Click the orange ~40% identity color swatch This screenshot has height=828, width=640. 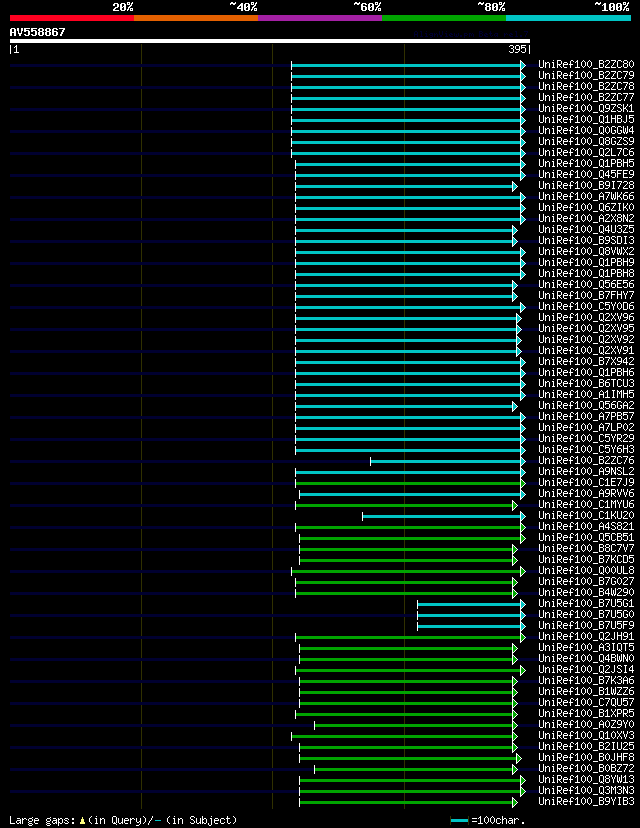point(196,18)
